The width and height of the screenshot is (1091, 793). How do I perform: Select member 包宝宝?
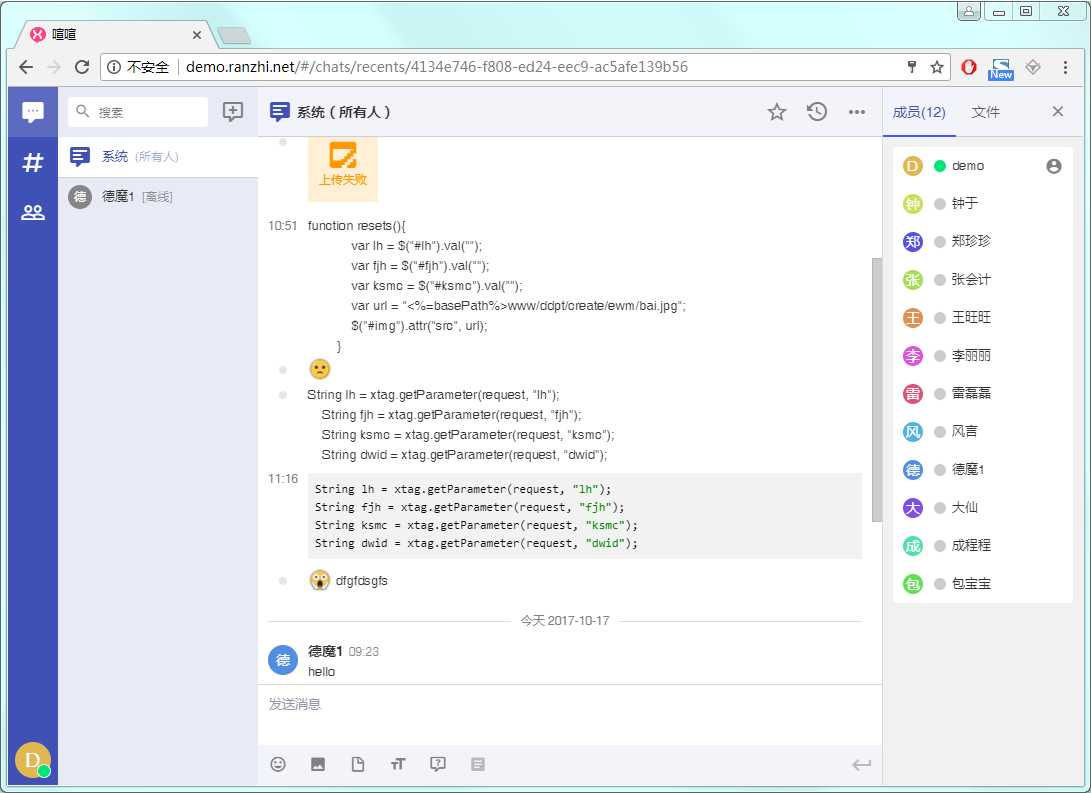[x=982, y=584]
